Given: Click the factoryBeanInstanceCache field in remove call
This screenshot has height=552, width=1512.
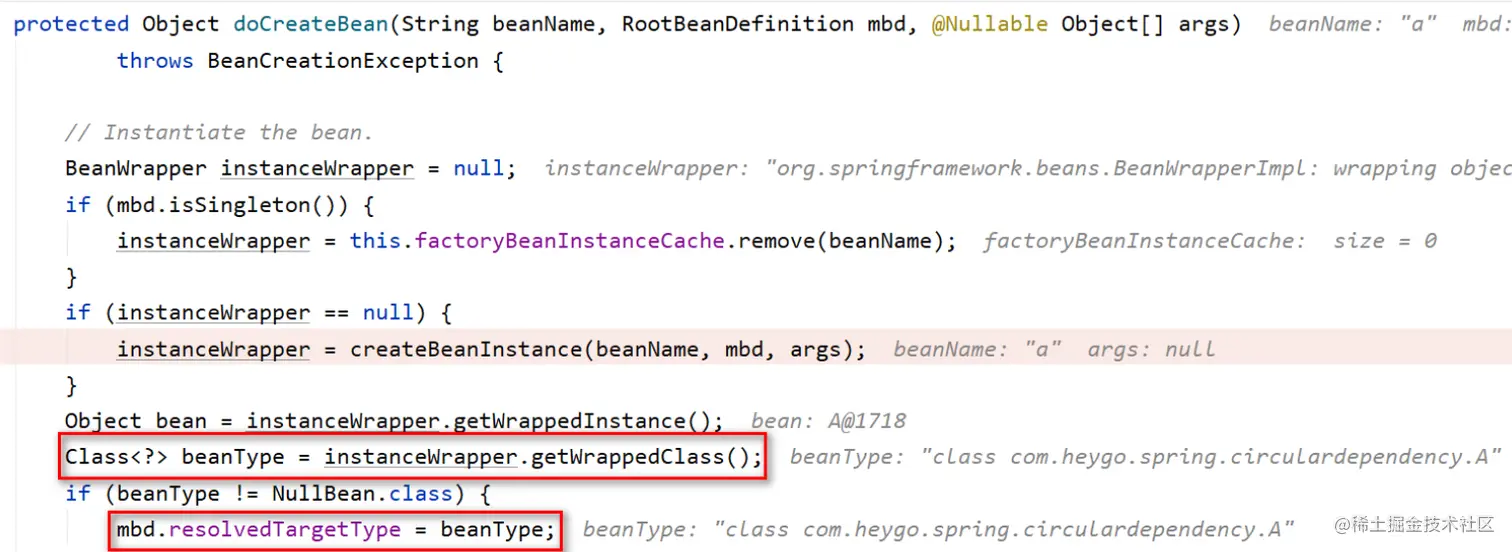Looking at the screenshot, I should tap(569, 241).
